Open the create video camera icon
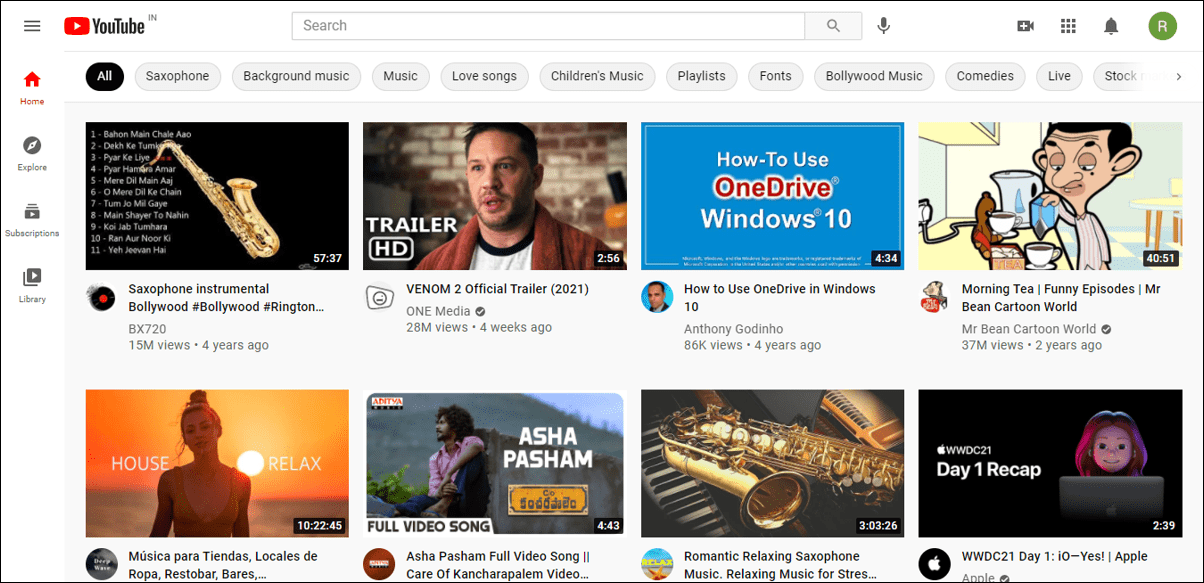1204x583 pixels. [x=1025, y=26]
